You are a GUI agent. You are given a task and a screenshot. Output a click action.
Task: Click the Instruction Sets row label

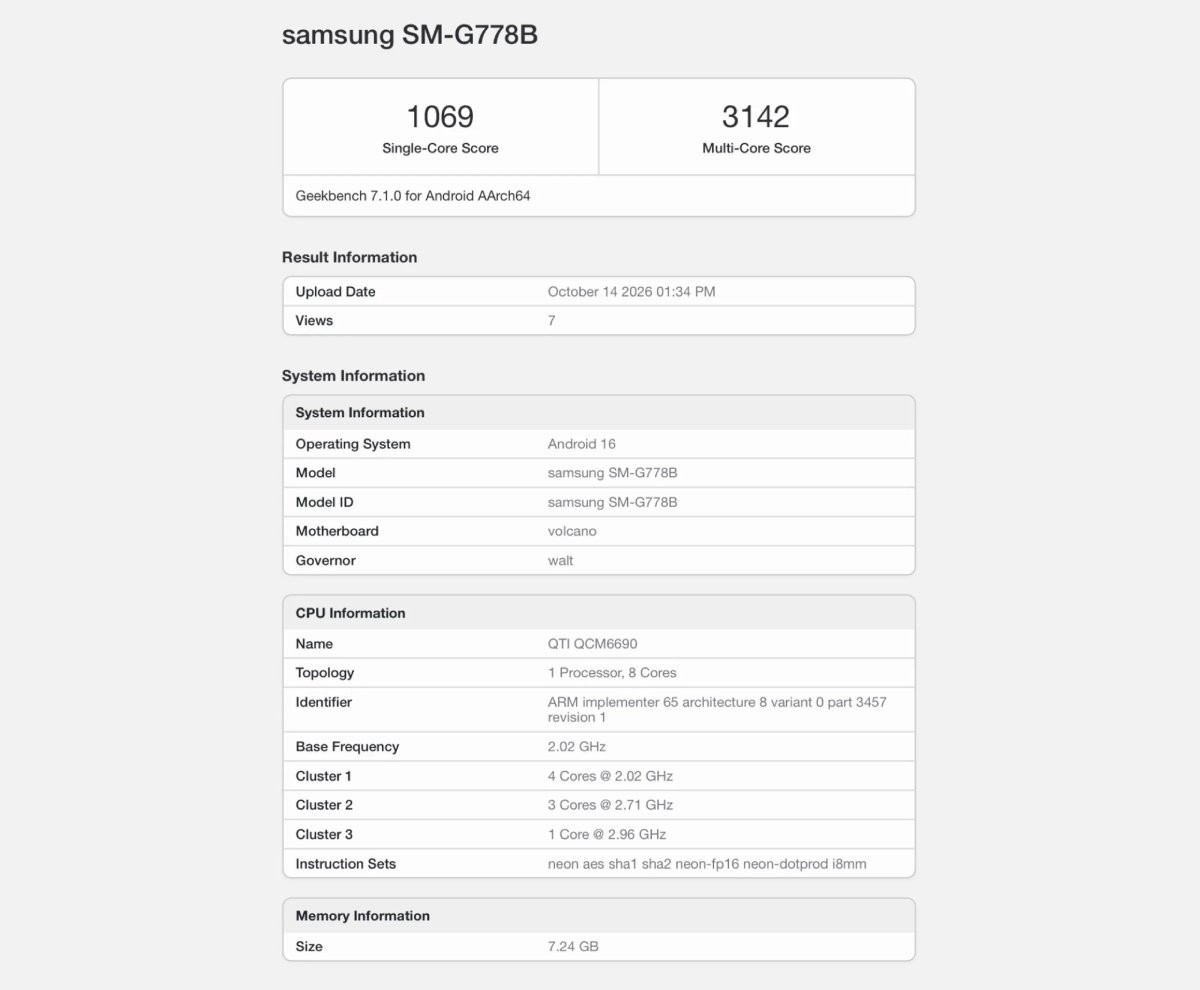[x=346, y=864]
